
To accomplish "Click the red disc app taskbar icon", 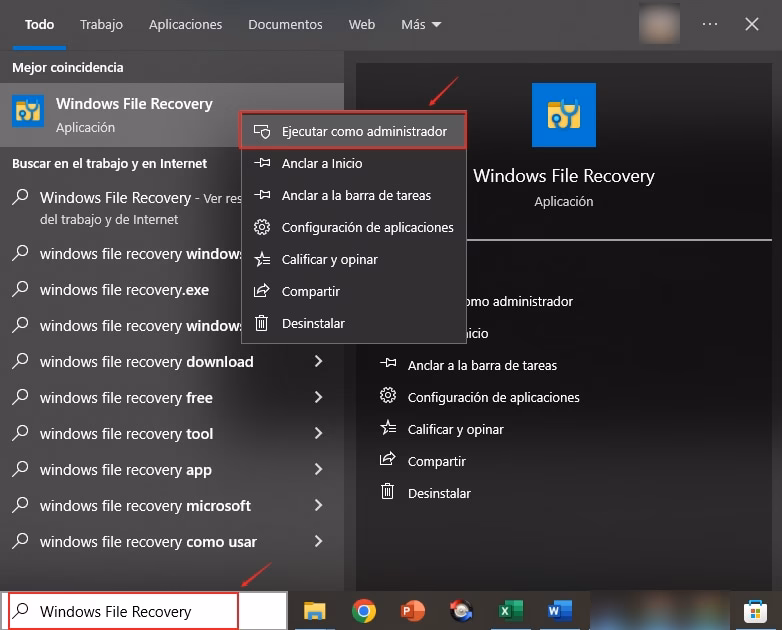I will click(461, 611).
